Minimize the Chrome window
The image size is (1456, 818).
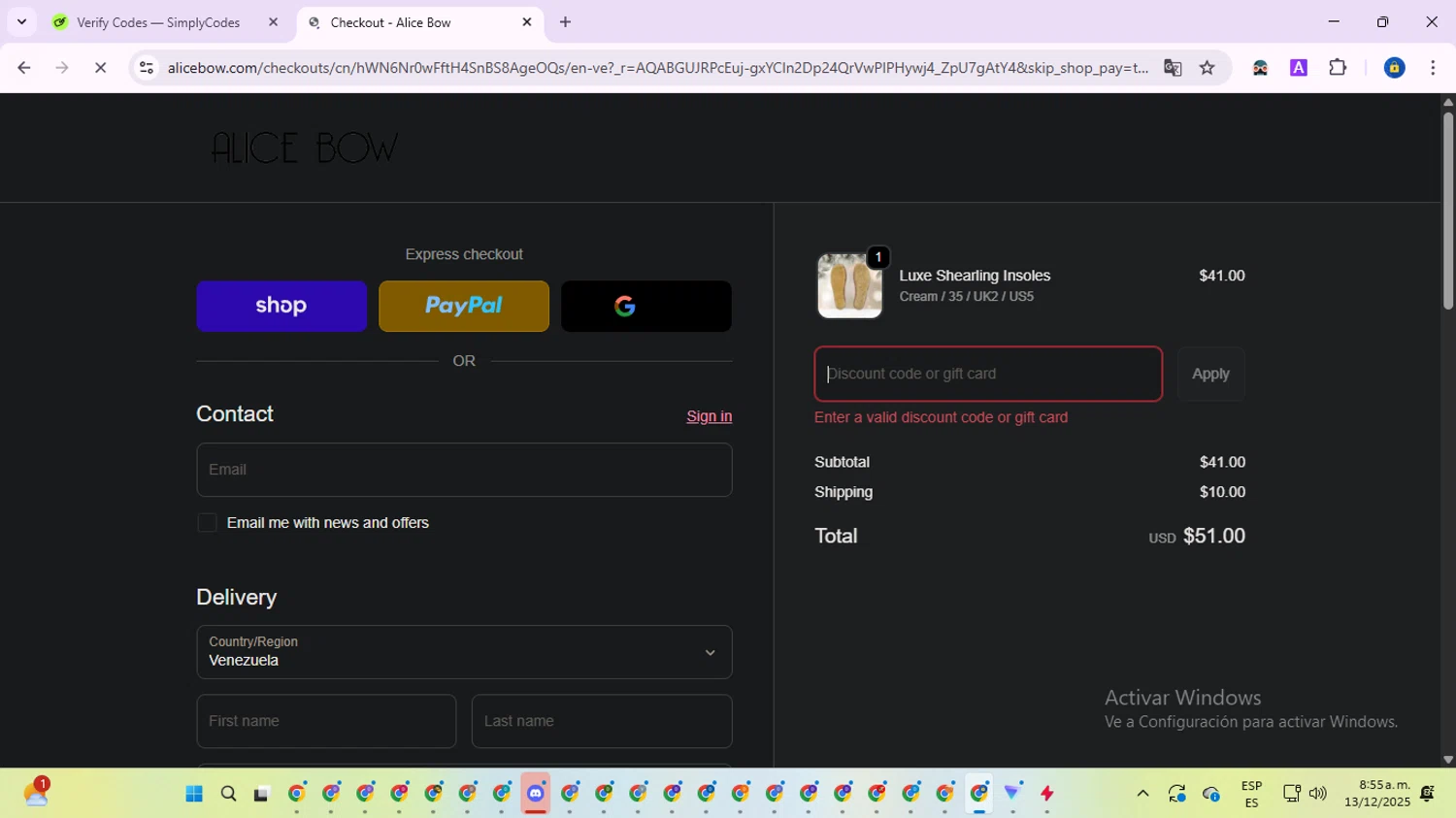1334,21
